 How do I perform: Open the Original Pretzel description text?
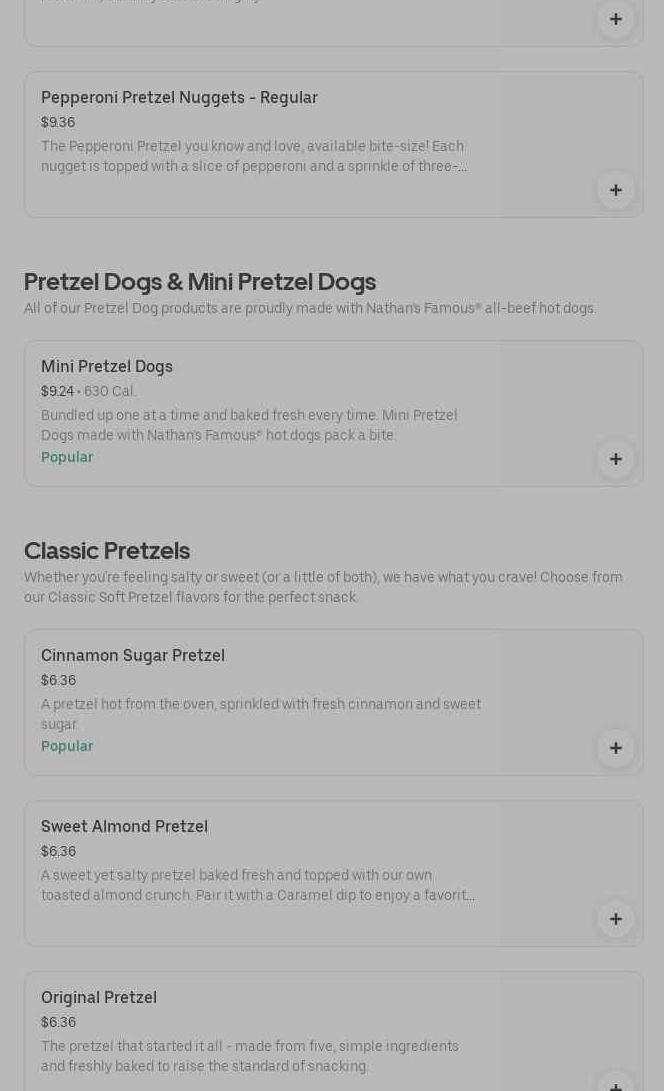point(250,1056)
